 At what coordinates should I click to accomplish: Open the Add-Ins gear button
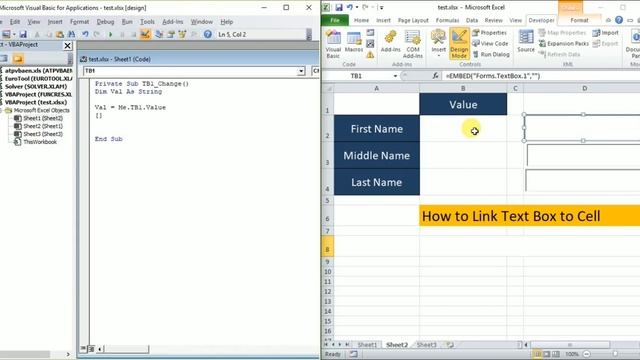point(391,42)
